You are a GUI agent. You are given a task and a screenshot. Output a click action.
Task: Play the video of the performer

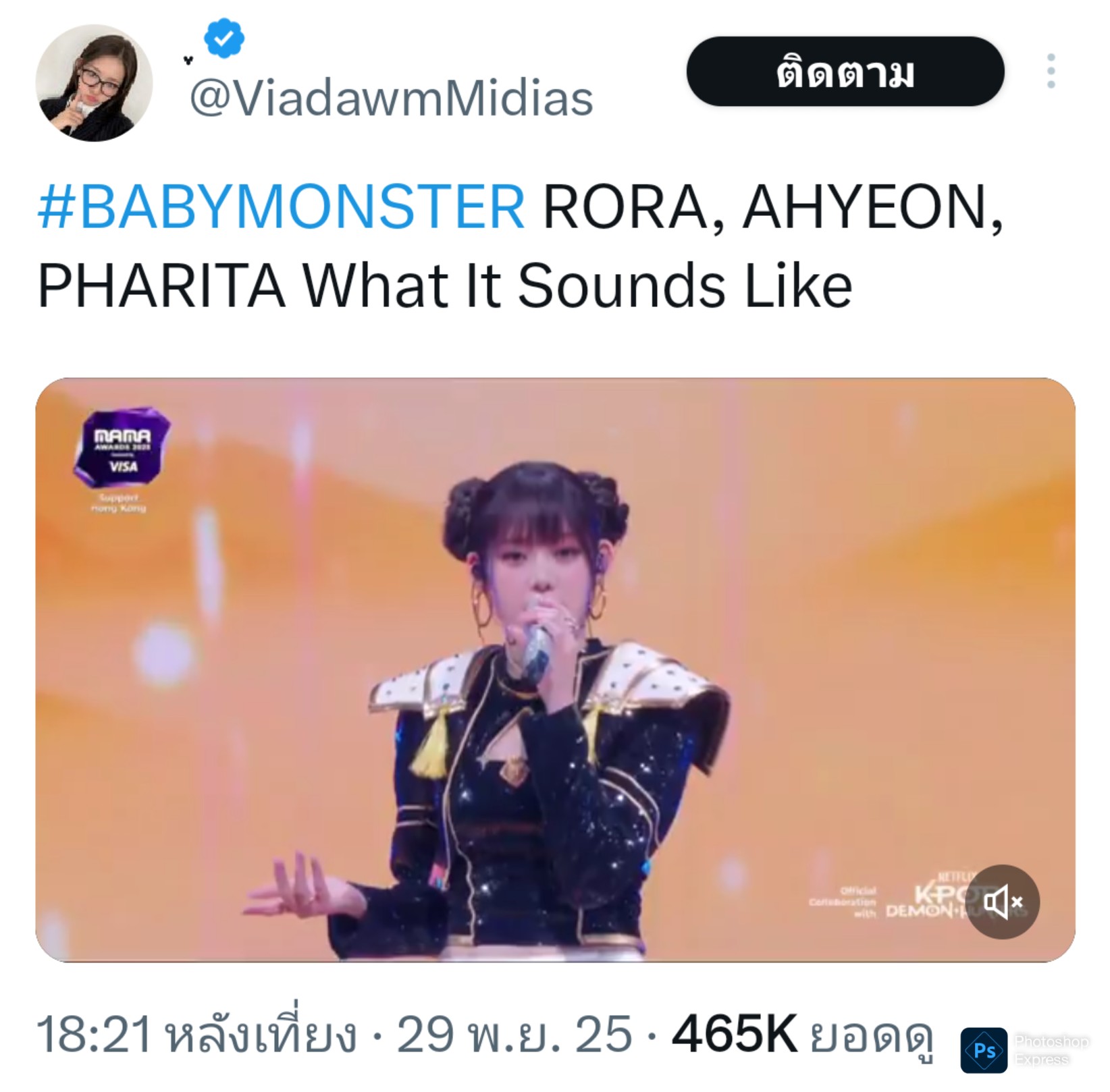click(x=555, y=670)
